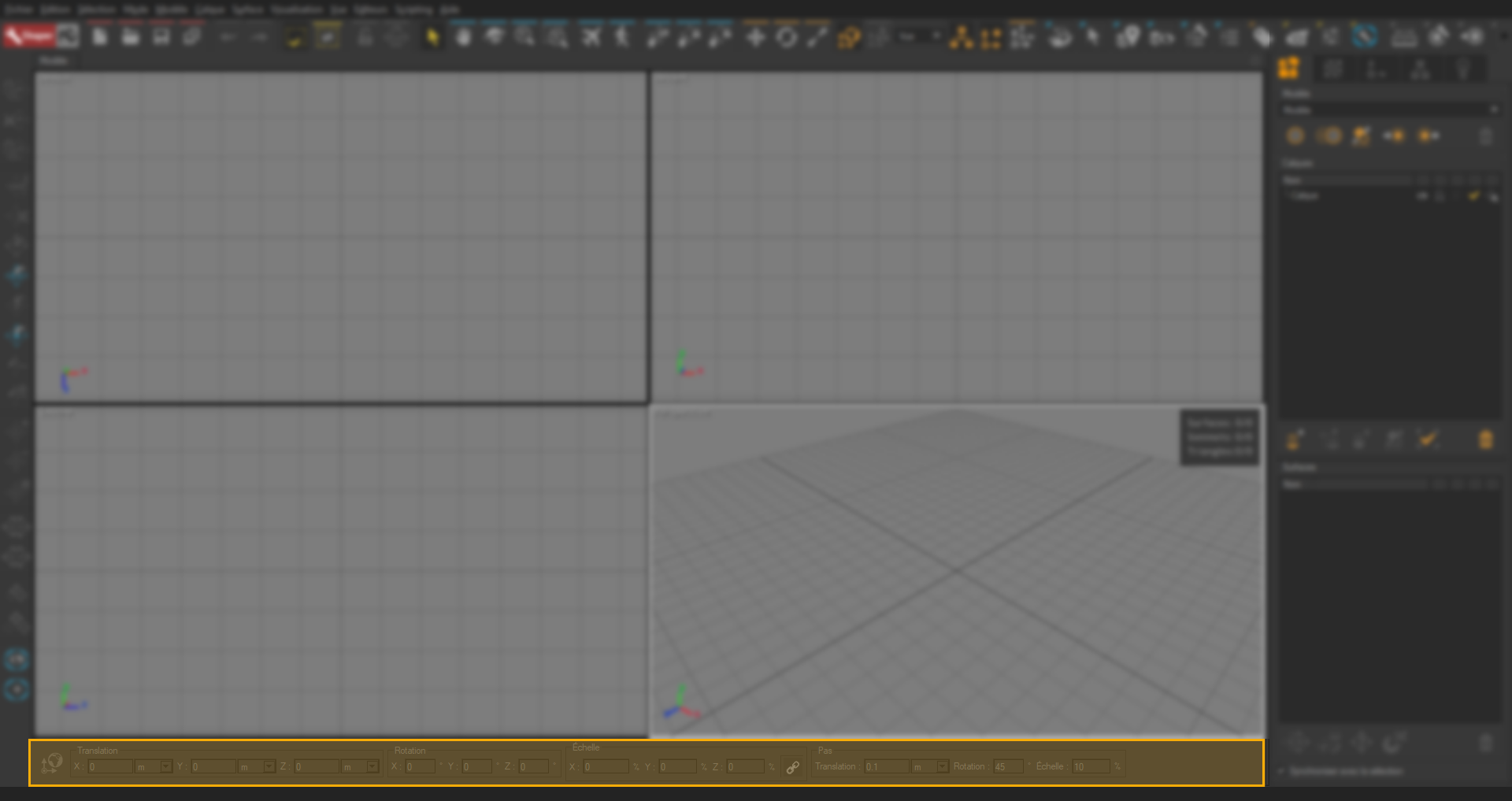
Task: Click inside the Rotation Z input field
Action: pyautogui.click(x=534, y=766)
